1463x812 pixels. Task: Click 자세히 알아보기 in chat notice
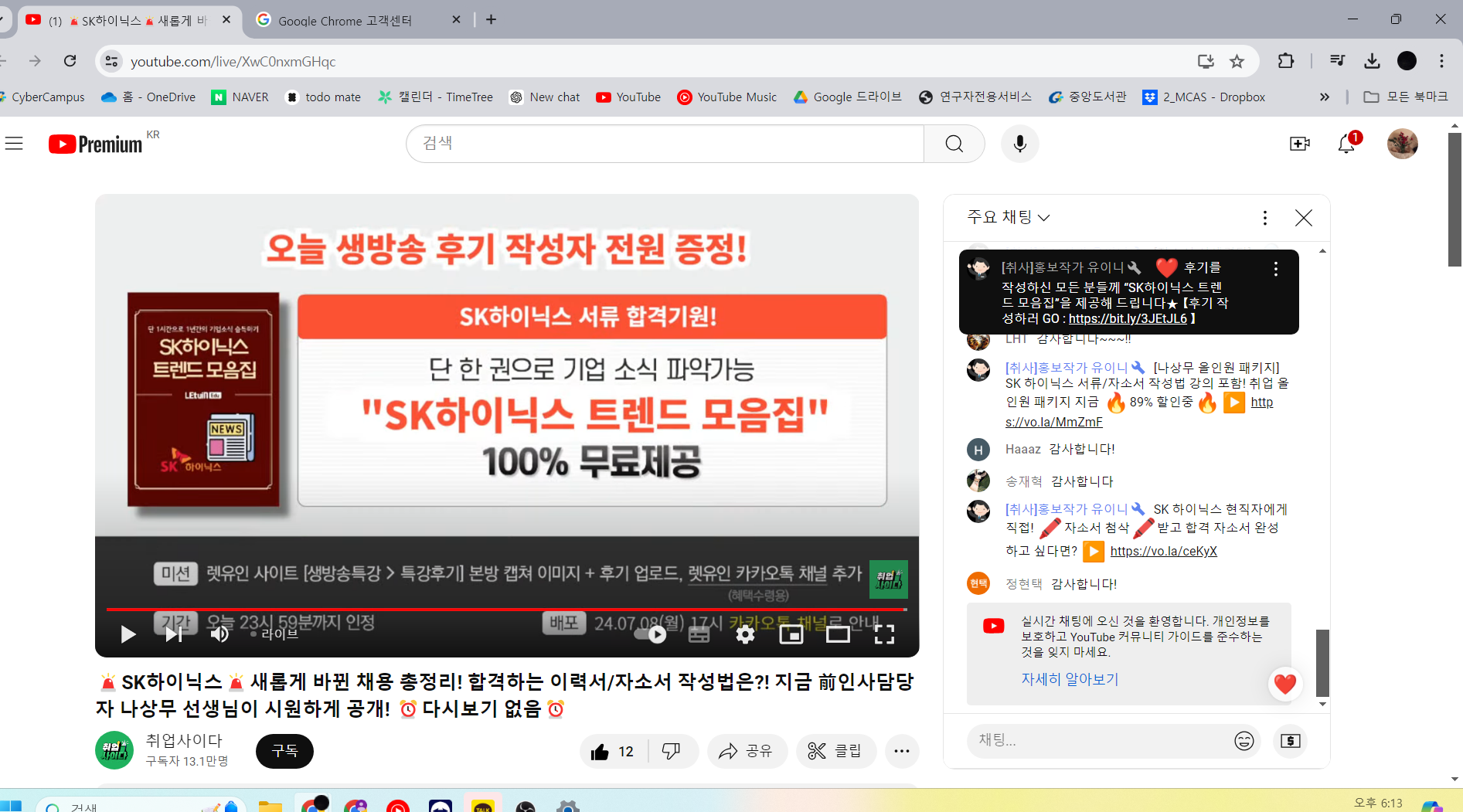[x=1070, y=679]
